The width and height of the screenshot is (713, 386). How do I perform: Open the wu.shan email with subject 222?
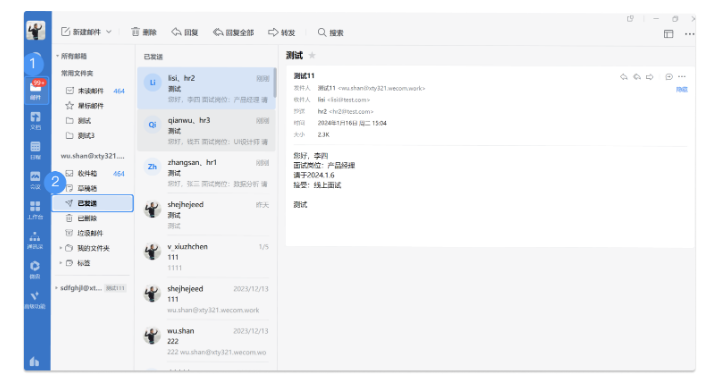click(206, 341)
